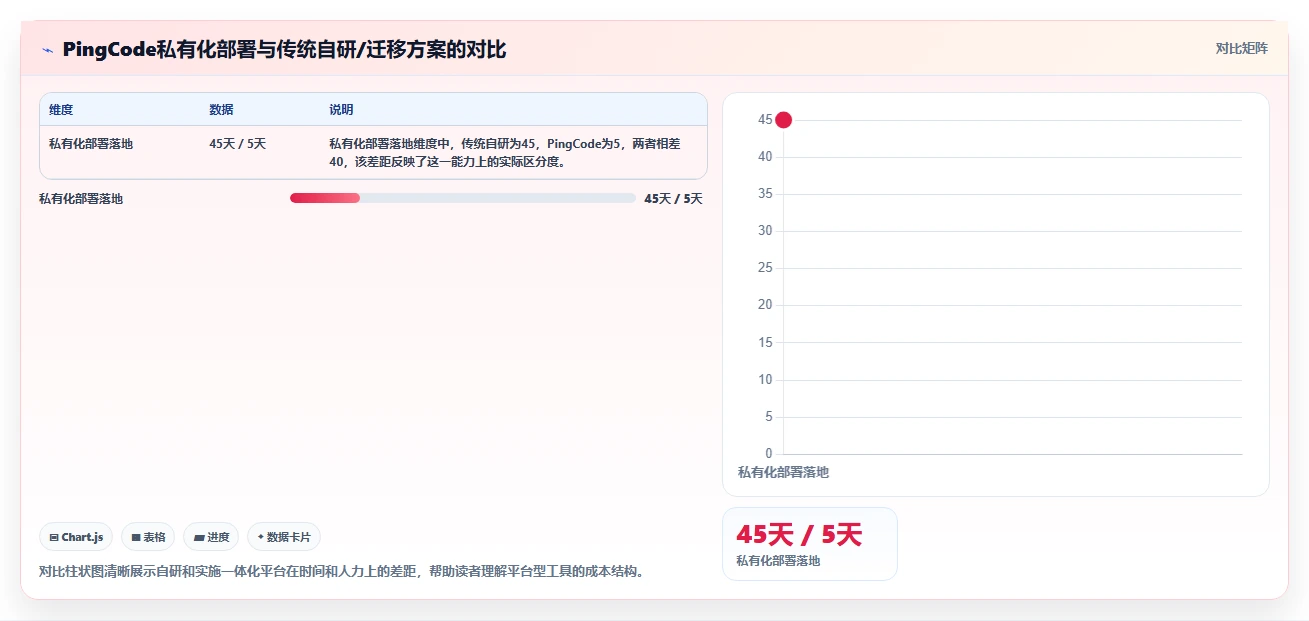This screenshot has height=621, width=1309.
Task: Click the chart x-axis label 私有化部署落地
Action: (783, 473)
